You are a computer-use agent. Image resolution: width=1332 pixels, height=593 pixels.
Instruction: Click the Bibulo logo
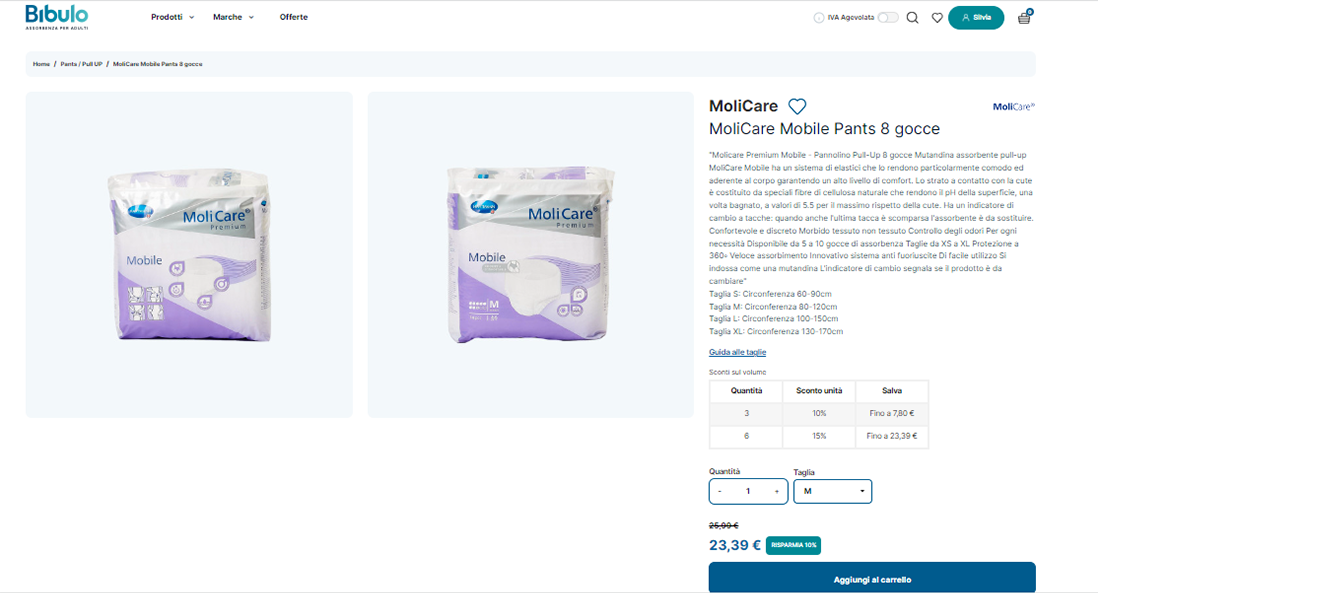pyautogui.click(x=57, y=17)
